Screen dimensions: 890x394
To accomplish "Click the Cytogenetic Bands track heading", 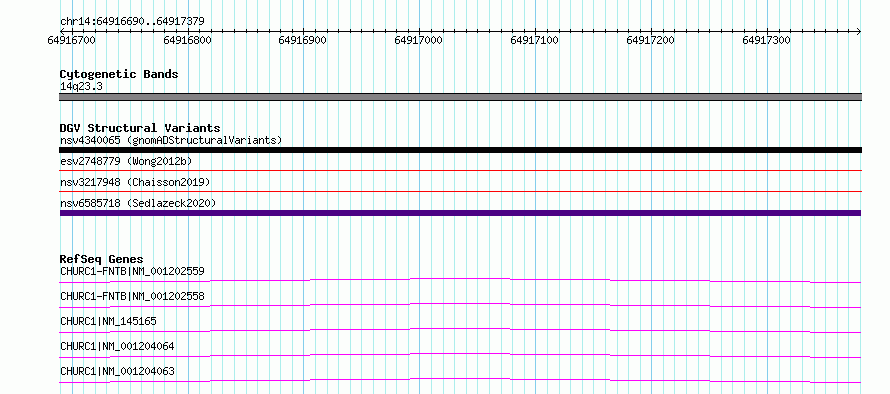I will pyautogui.click(x=119, y=74).
